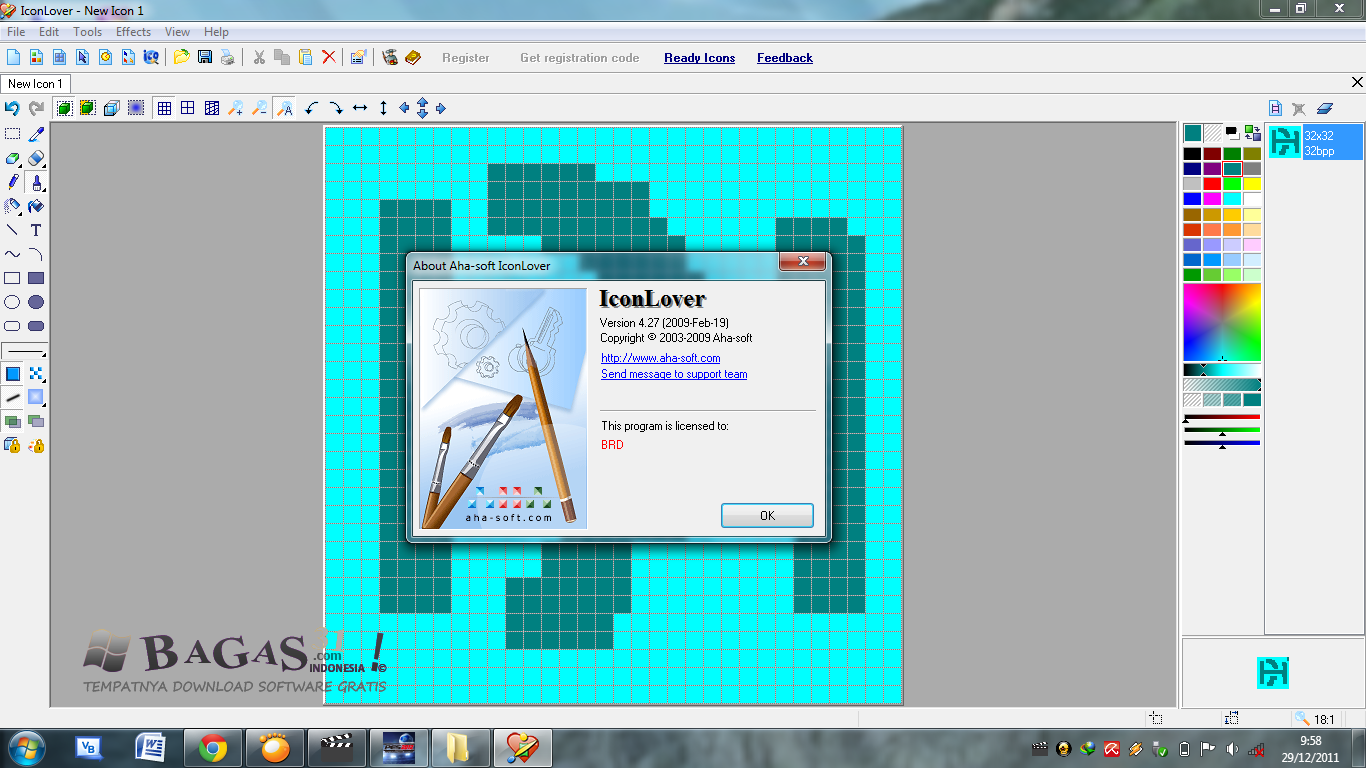The image size is (1366, 768).
Task: Toggle the solid blue square fill mode
Action: [12, 373]
